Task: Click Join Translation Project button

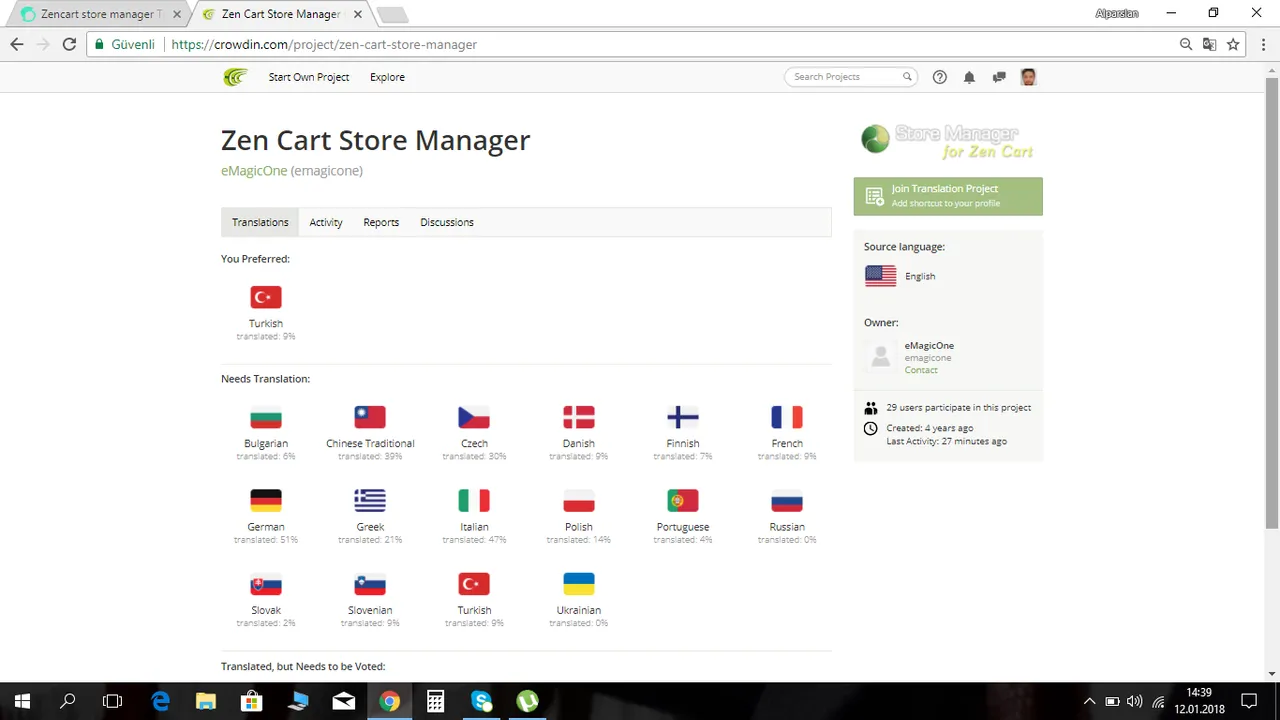Action: point(948,196)
